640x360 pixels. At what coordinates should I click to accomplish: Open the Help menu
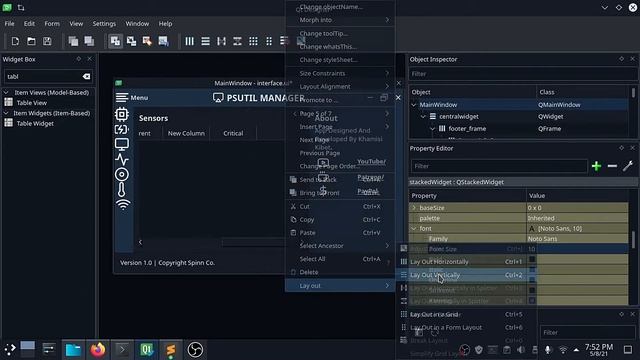coord(165,24)
